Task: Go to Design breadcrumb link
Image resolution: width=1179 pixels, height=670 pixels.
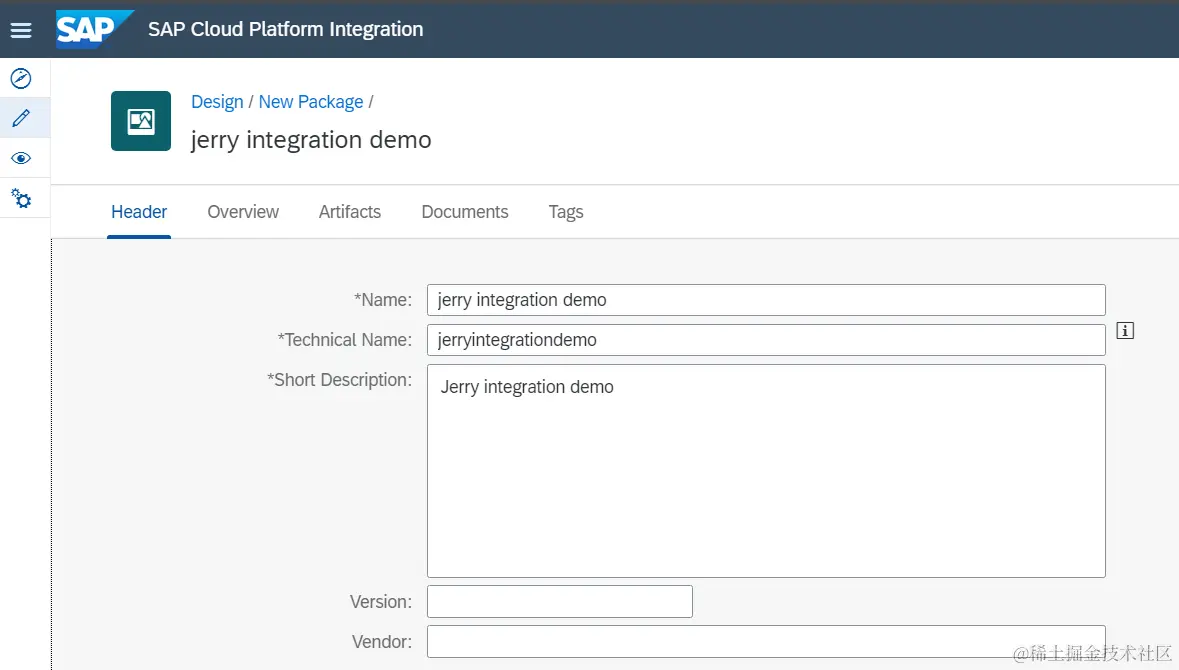Action: tap(217, 102)
